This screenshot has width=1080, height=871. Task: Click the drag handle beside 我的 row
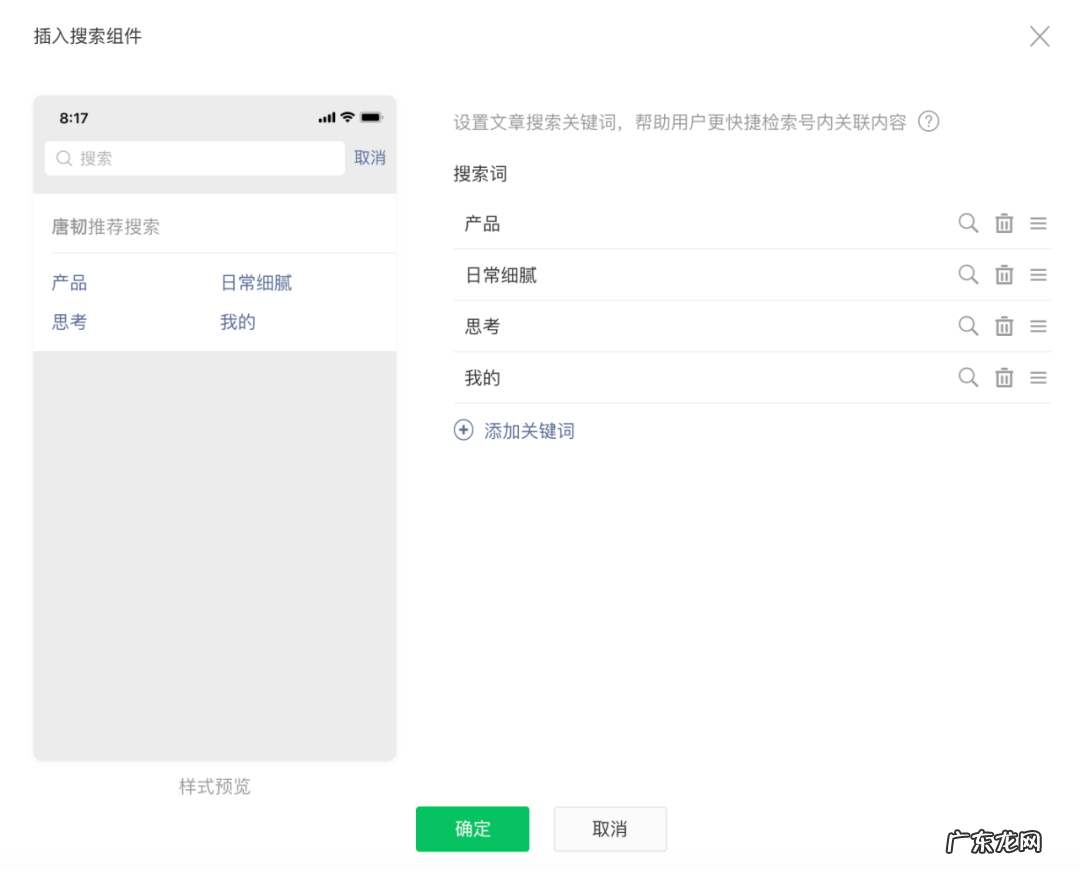(x=1038, y=377)
